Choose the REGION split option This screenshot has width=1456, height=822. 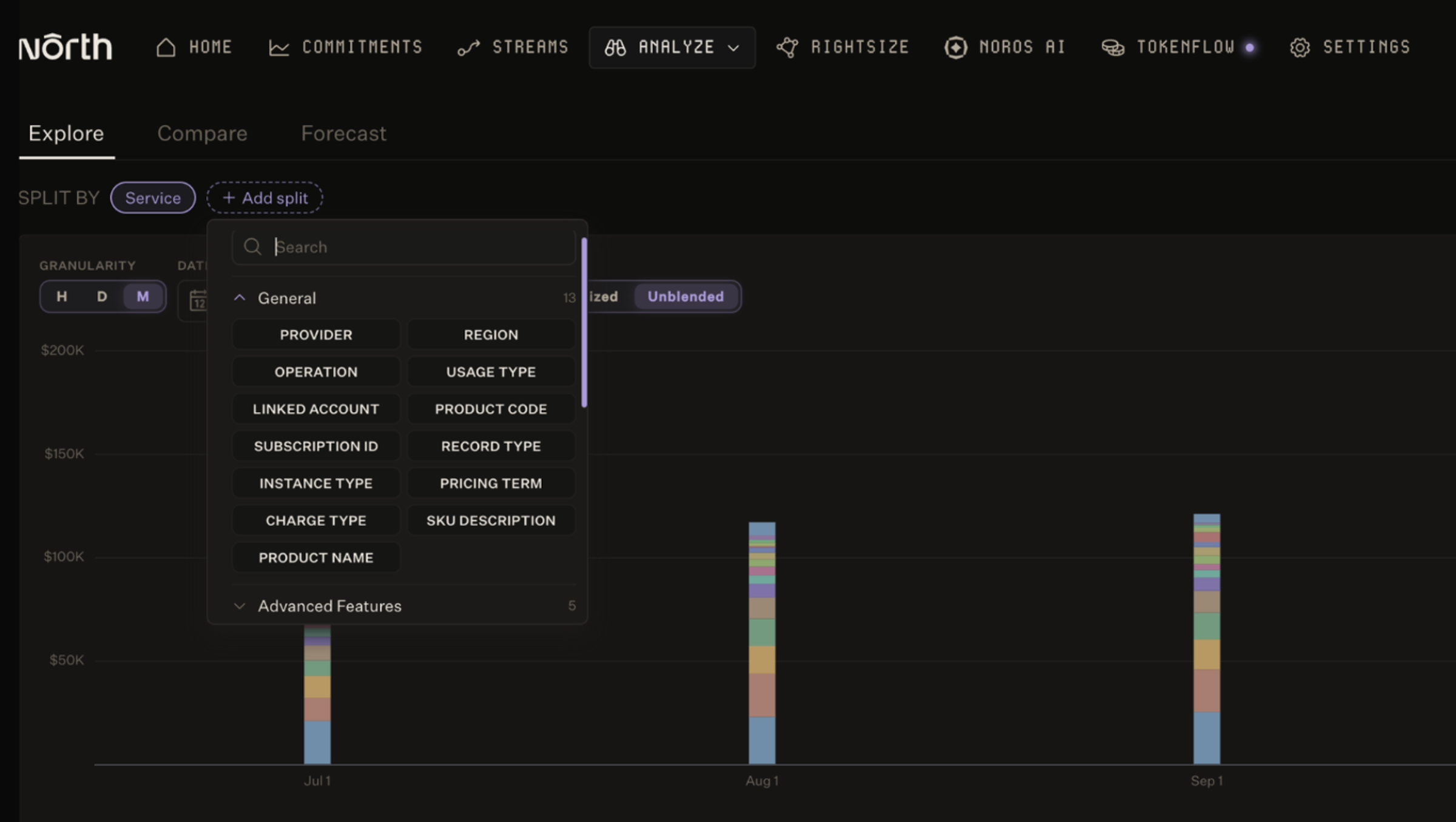click(491, 335)
